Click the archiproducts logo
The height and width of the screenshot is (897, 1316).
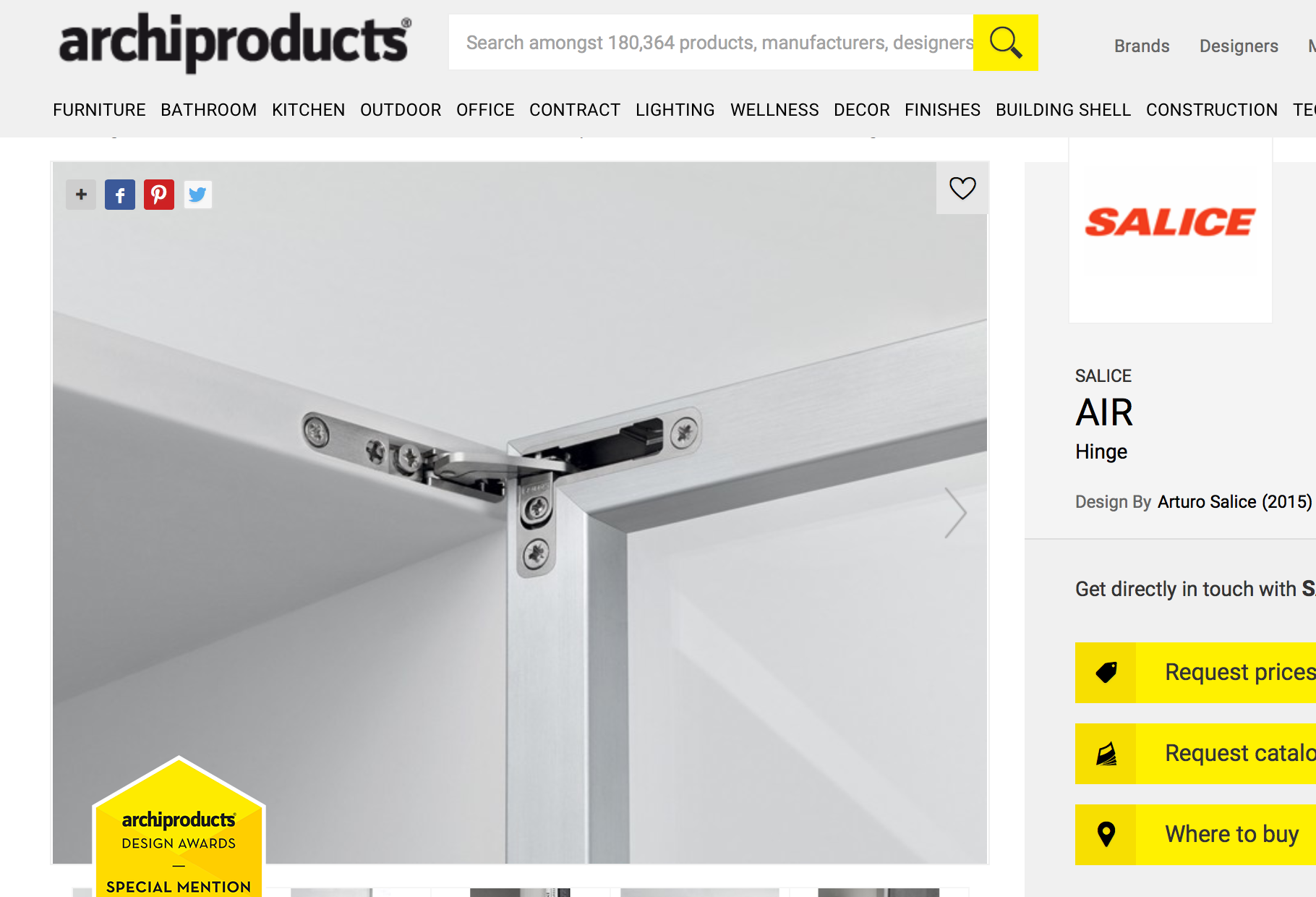pyautogui.click(x=234, y=42)
